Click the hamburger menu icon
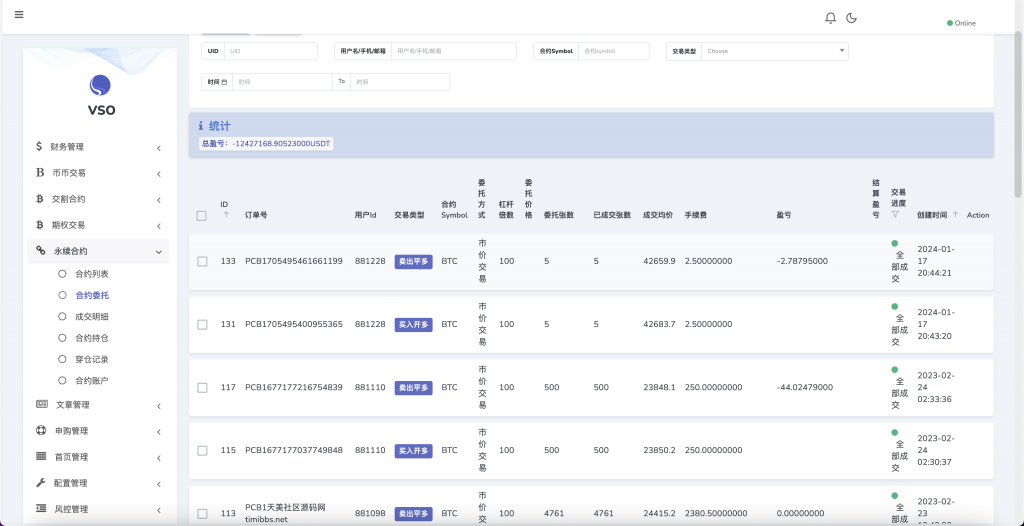This screenshot has width=1024, height=526. click(x=19, y=15)
